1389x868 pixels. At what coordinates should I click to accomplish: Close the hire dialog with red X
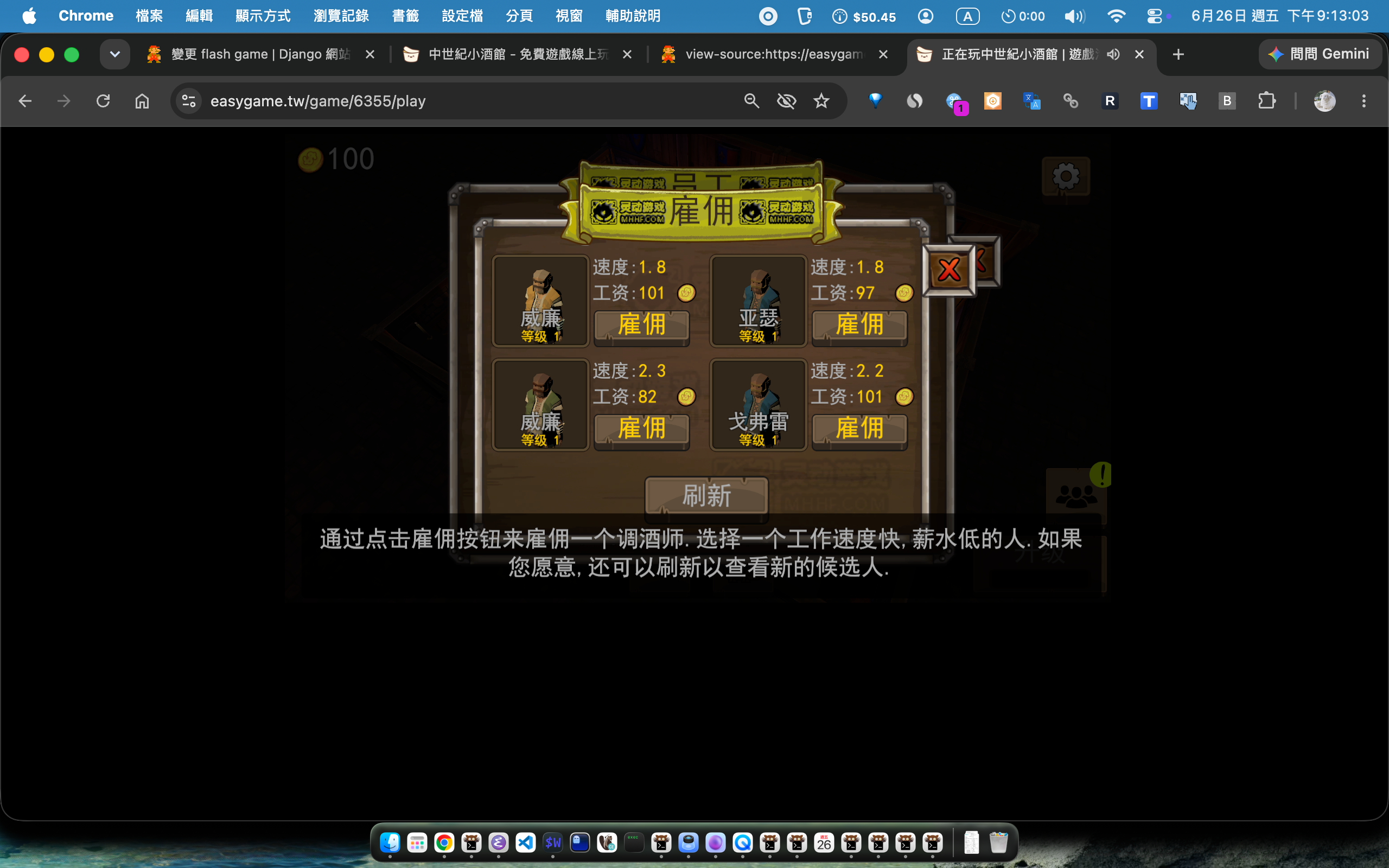pyautogui.click(x=950, y=270)
